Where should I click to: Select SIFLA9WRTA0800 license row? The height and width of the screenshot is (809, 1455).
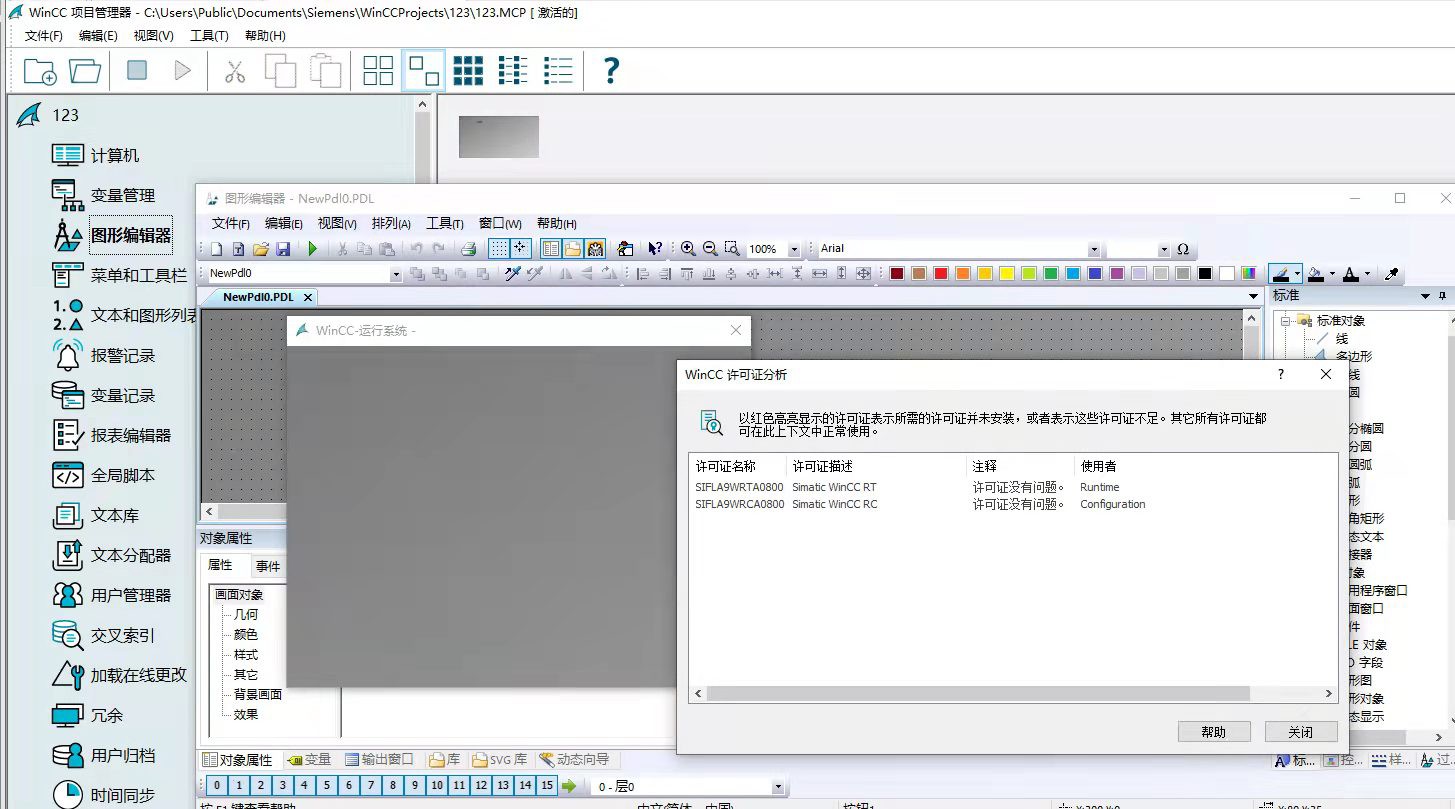coord(1012,487)
